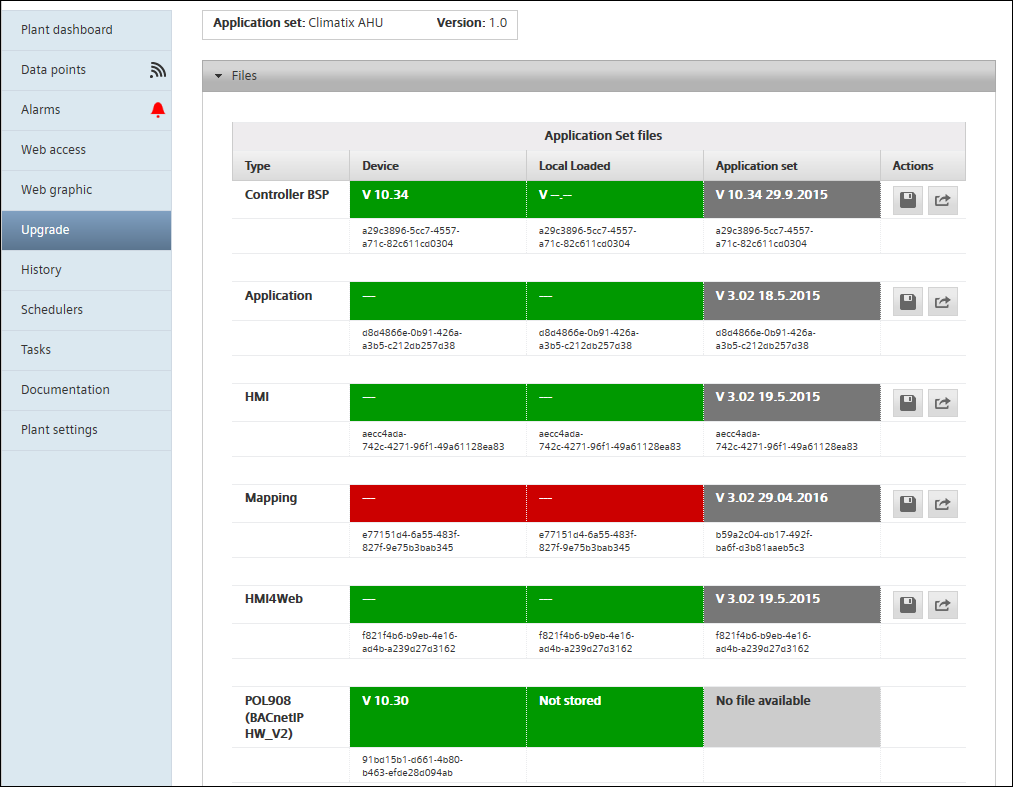Click POL908 device GUID 91bd15b1-d661-4b80
The height and width of the screenshot is (787, 1013).
point(412,766)
